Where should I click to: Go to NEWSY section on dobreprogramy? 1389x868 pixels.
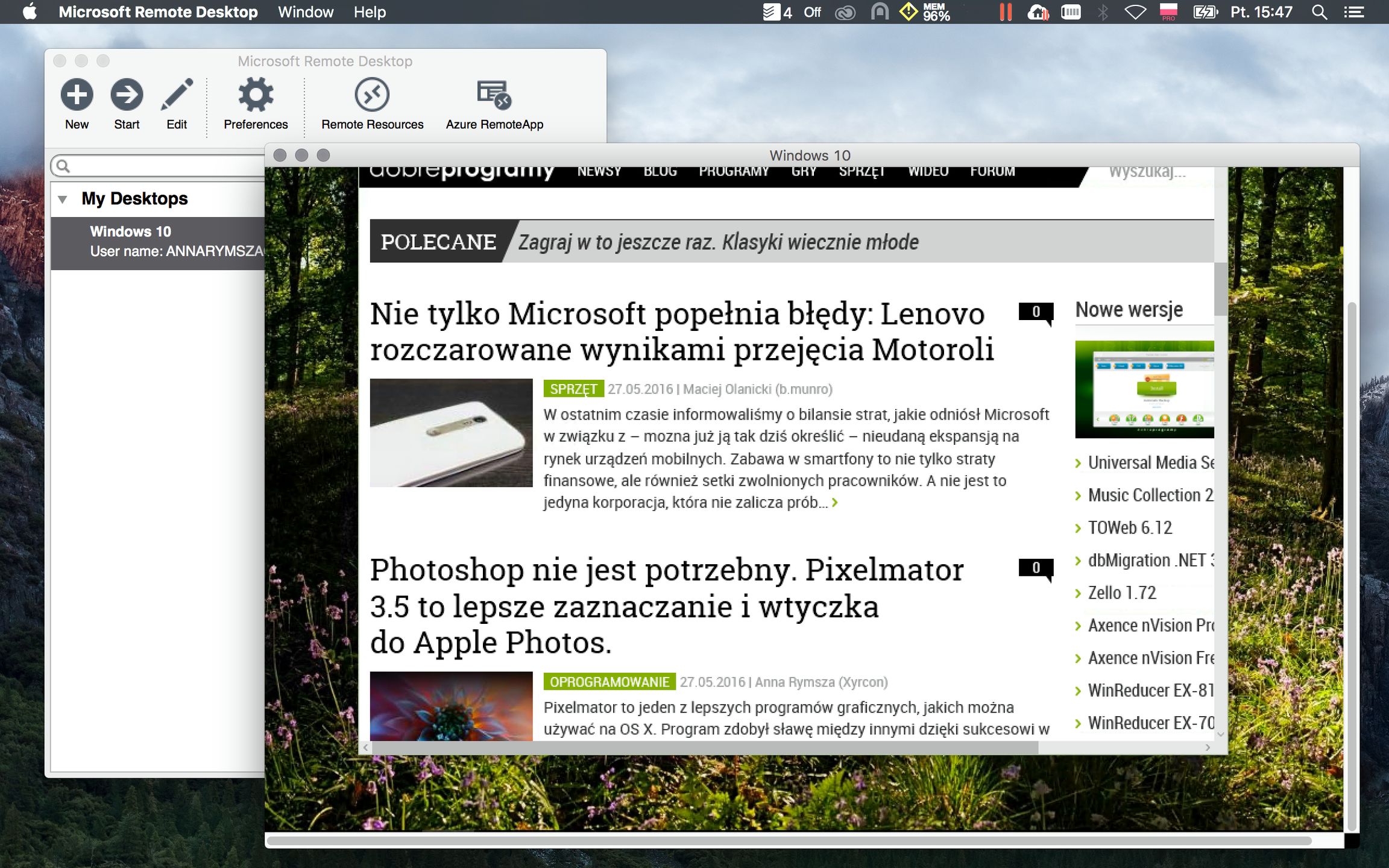[599, 171]
